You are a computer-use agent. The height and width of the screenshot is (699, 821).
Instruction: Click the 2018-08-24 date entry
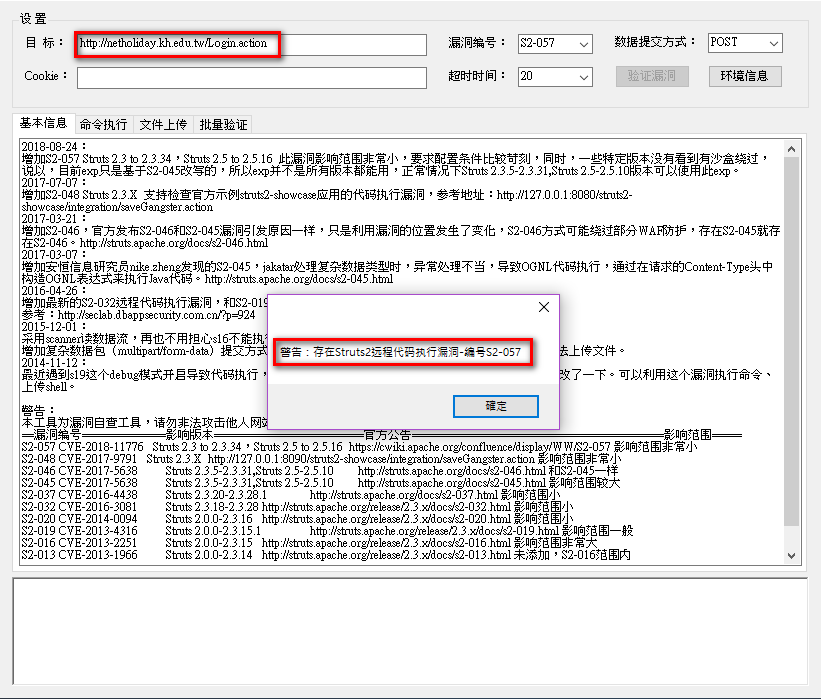(53, 147)
